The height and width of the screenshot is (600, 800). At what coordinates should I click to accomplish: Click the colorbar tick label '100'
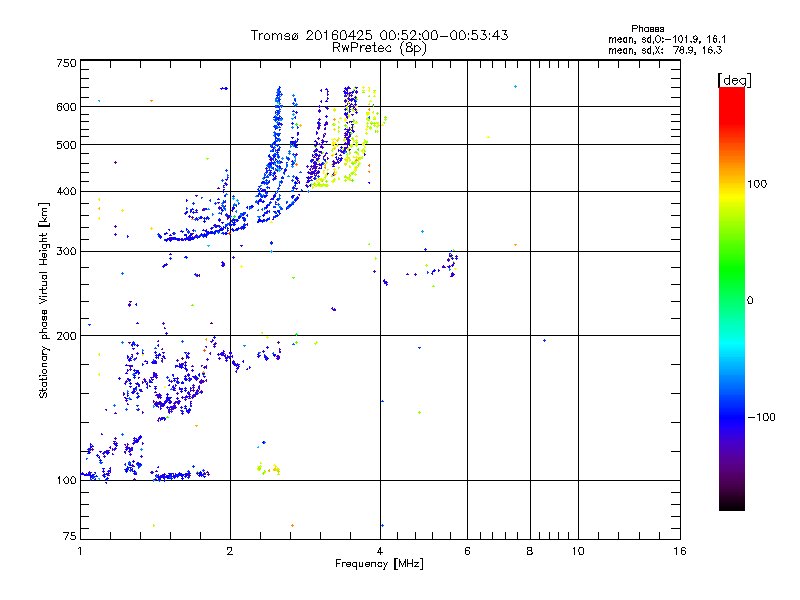[757, 184]
